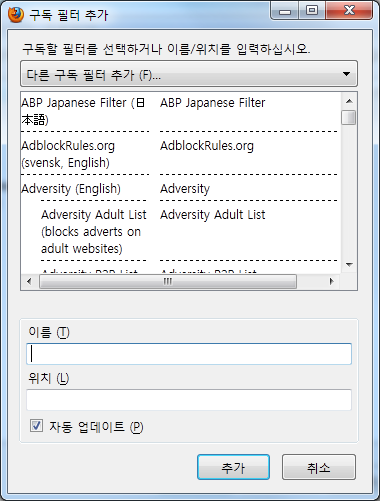
Task: Maximize the 구독 필터 추가 window
Action: [x=312, y=11]
